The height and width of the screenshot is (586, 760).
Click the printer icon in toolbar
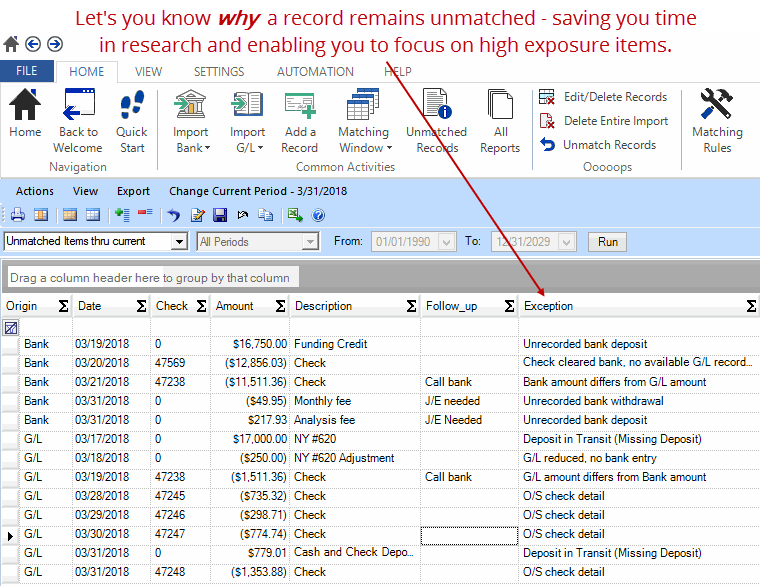click(18, 214)
